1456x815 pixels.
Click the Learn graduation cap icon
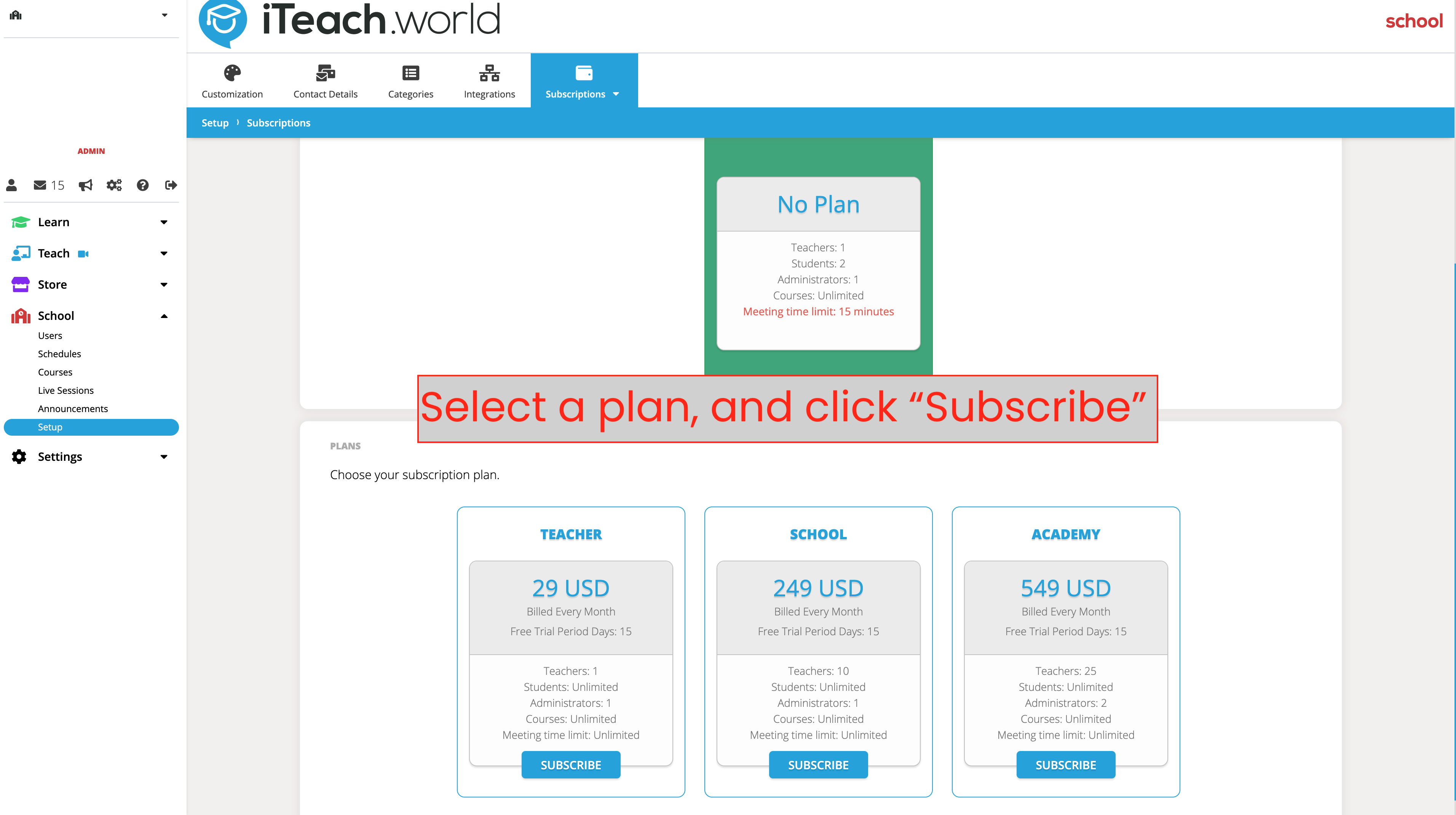pyautogui.click(x=20, y=222)
